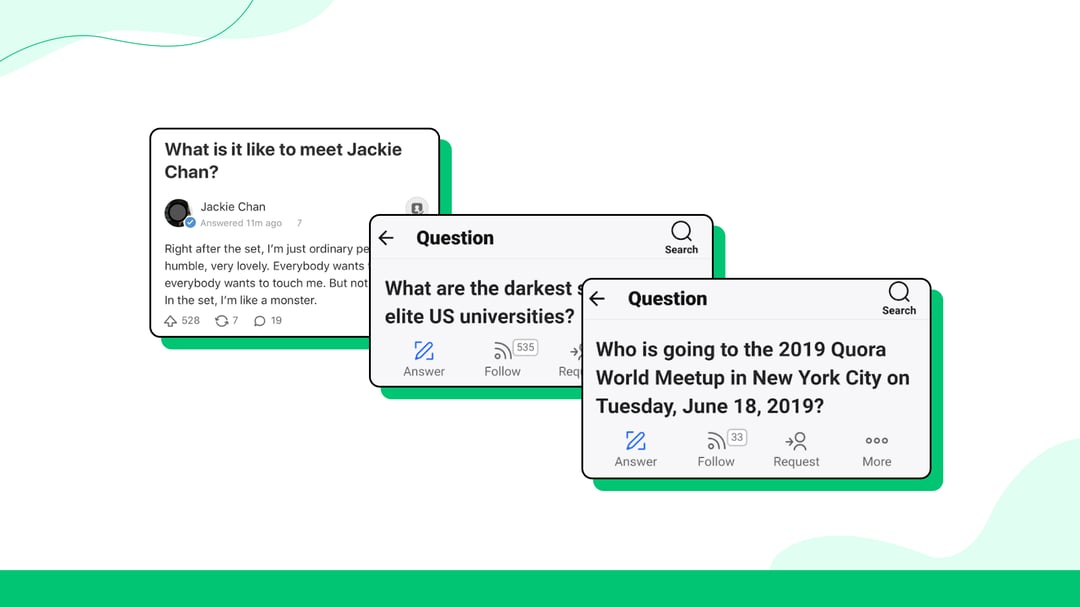Open More options on the Quora Meetup question
The height and width of the screenshot is (607, 1080).
coord(877,449)
